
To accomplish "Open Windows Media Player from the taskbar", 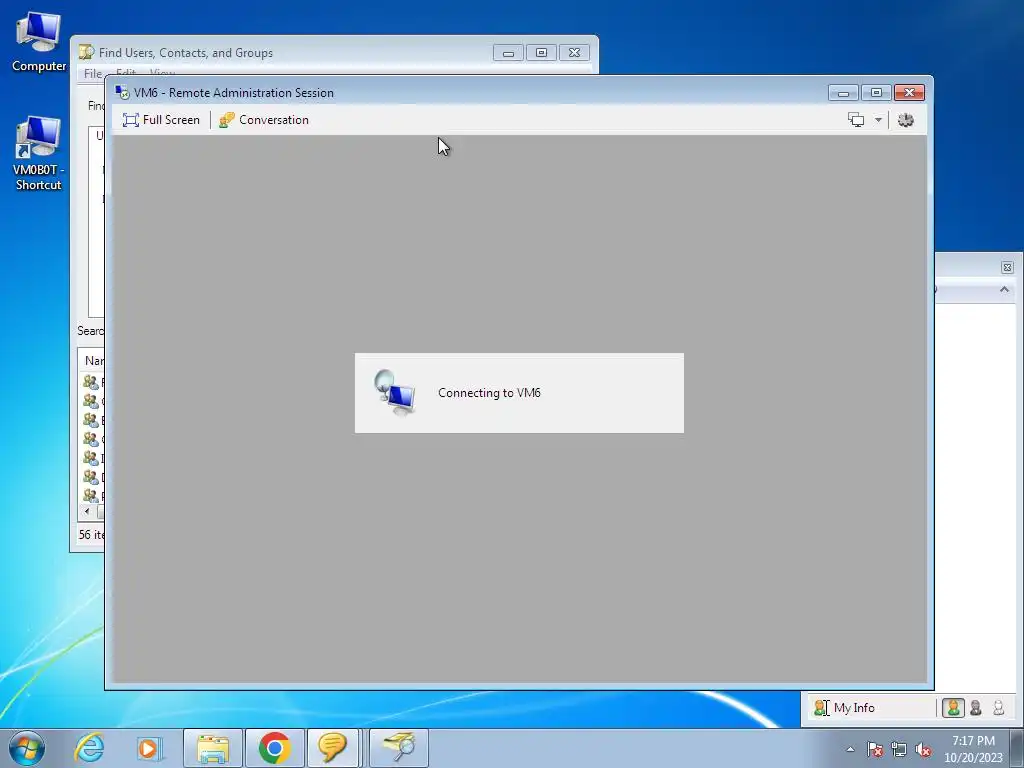I will [149, 748].
